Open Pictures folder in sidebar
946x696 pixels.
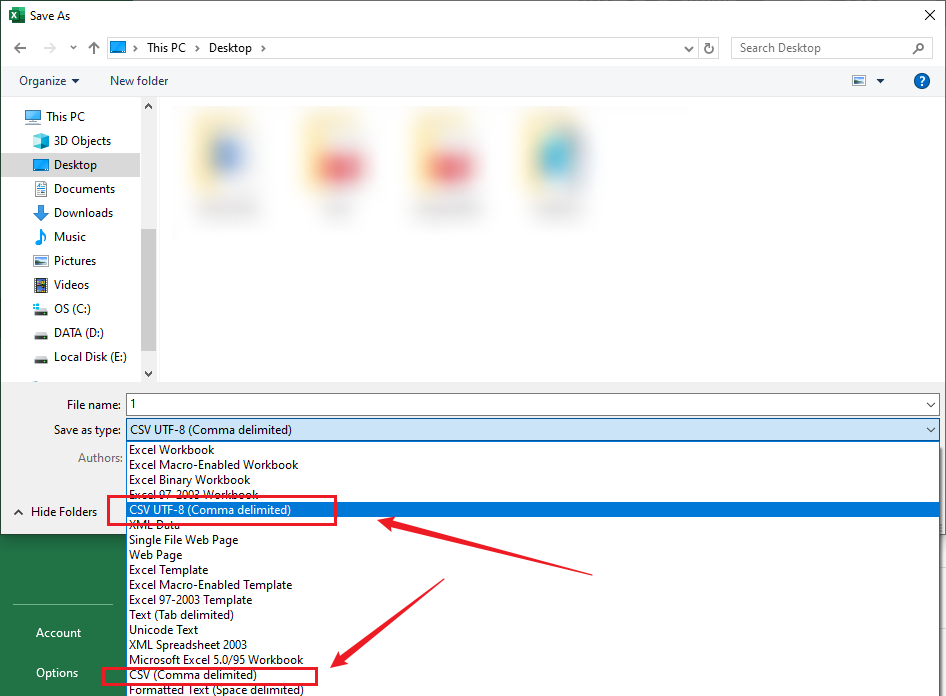pyautogui.click(x=75, y=261)
